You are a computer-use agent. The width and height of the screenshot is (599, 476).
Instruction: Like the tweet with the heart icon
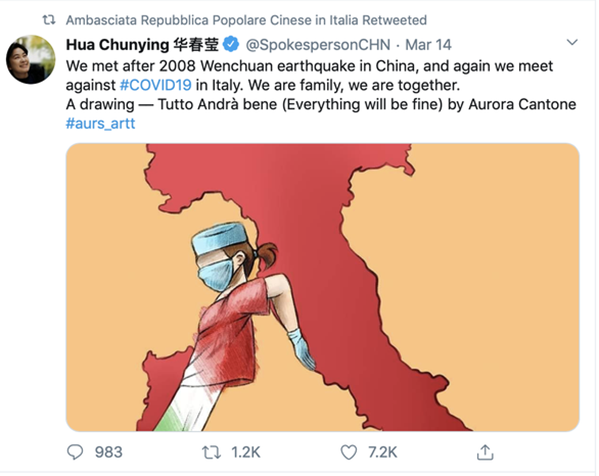pos(348,453)
